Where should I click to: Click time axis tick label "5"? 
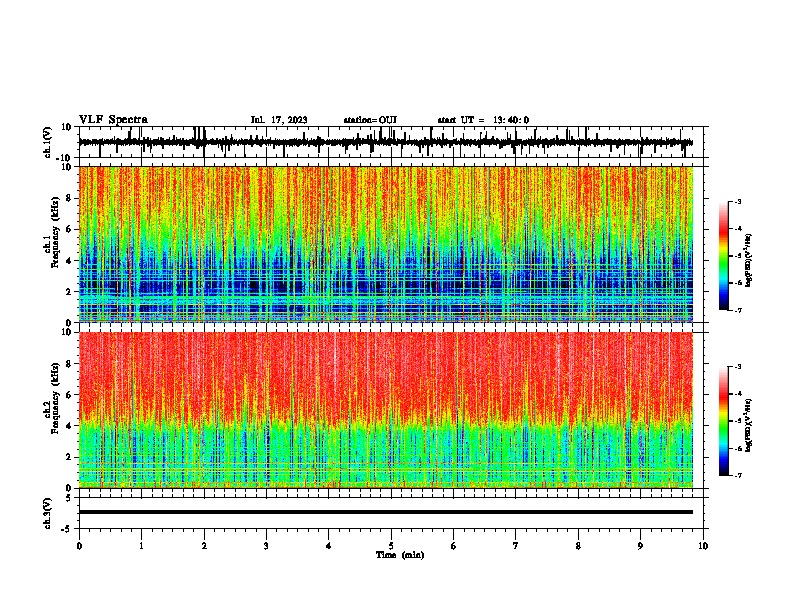[391, 546]
